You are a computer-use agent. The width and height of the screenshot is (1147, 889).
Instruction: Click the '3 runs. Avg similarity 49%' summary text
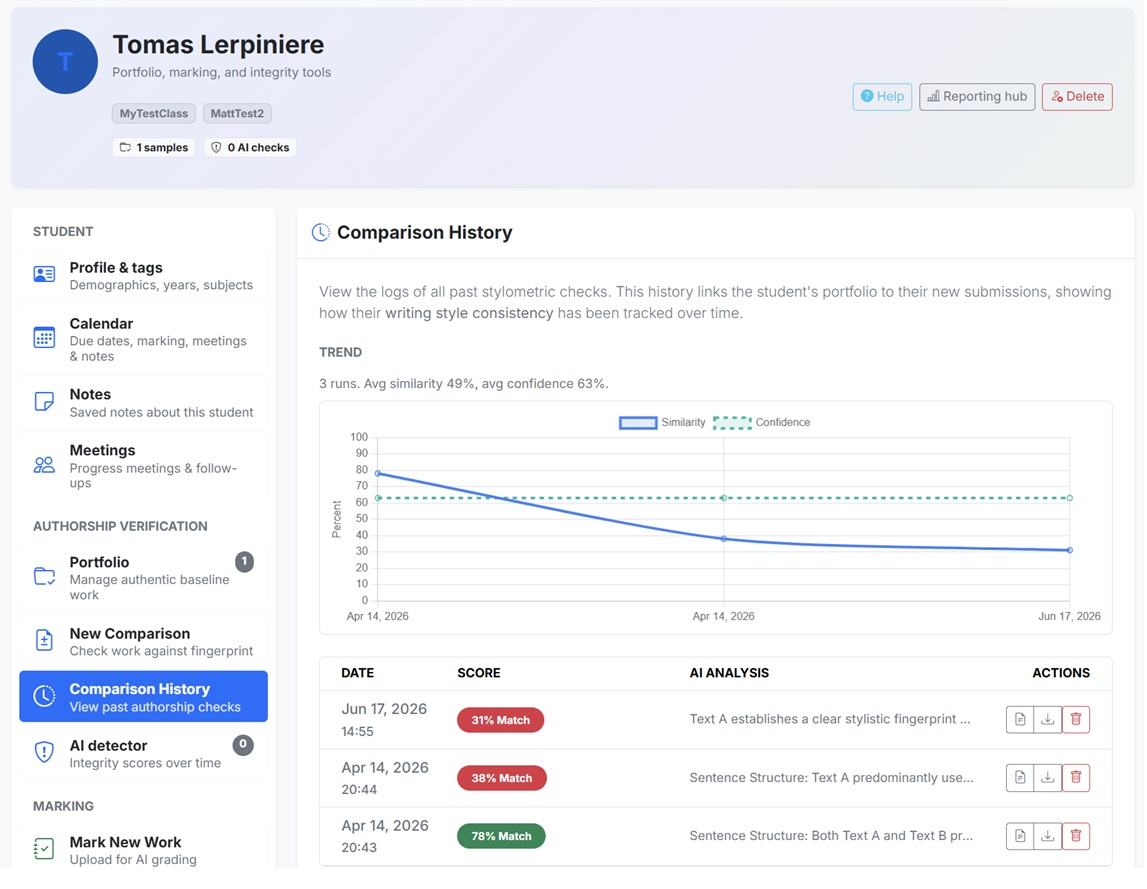point(464,384)
